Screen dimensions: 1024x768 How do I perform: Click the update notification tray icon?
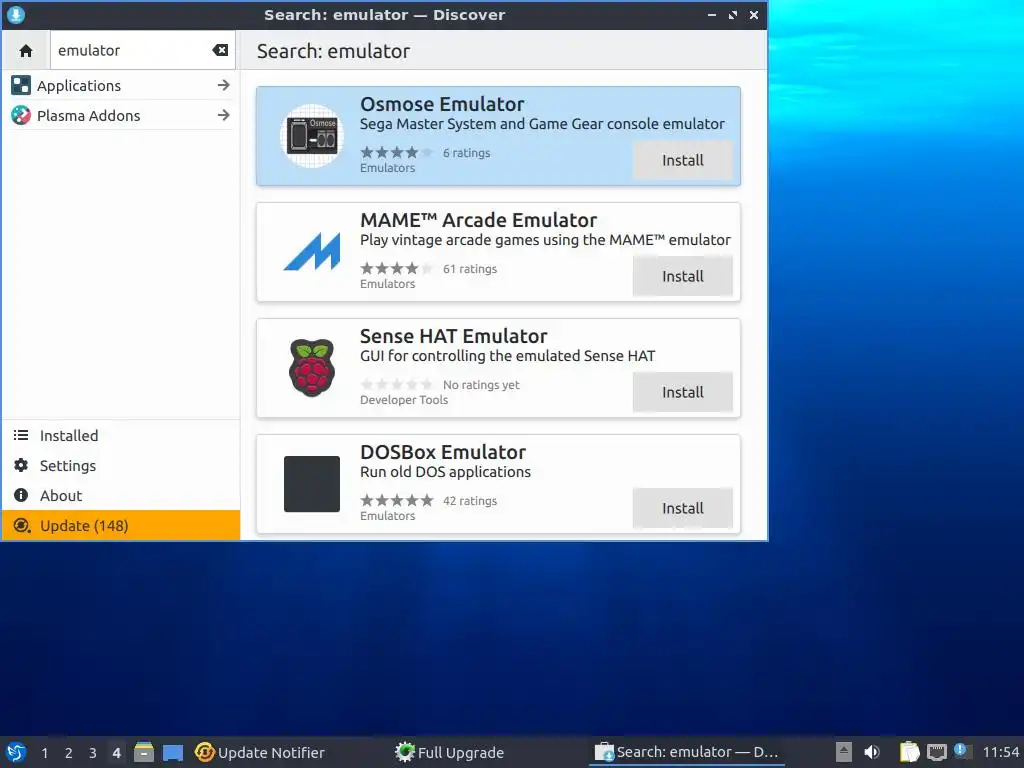(x=961, y=750)
